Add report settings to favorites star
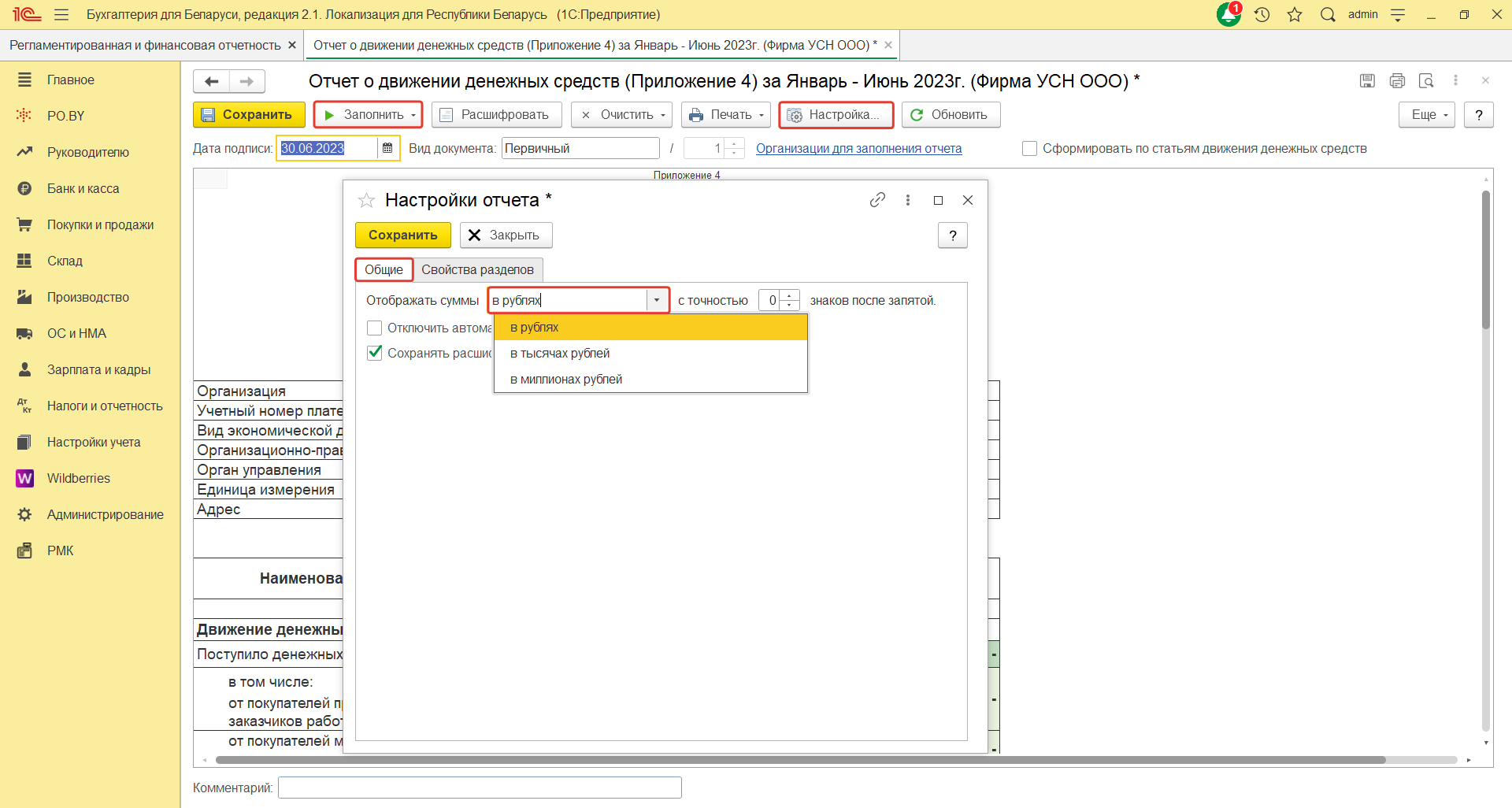 click(x=366, y=200)
